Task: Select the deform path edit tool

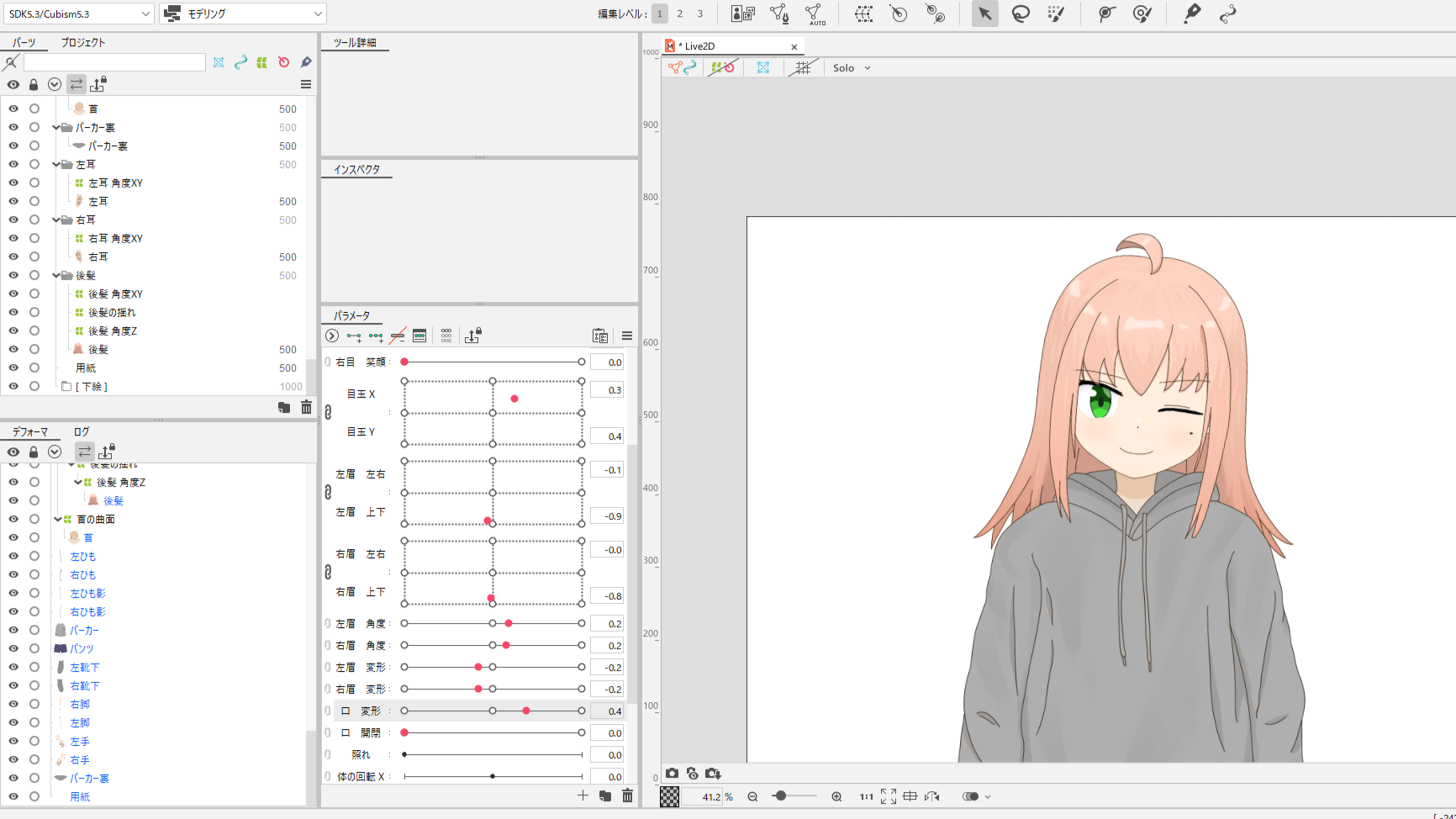Action: 1228,13
